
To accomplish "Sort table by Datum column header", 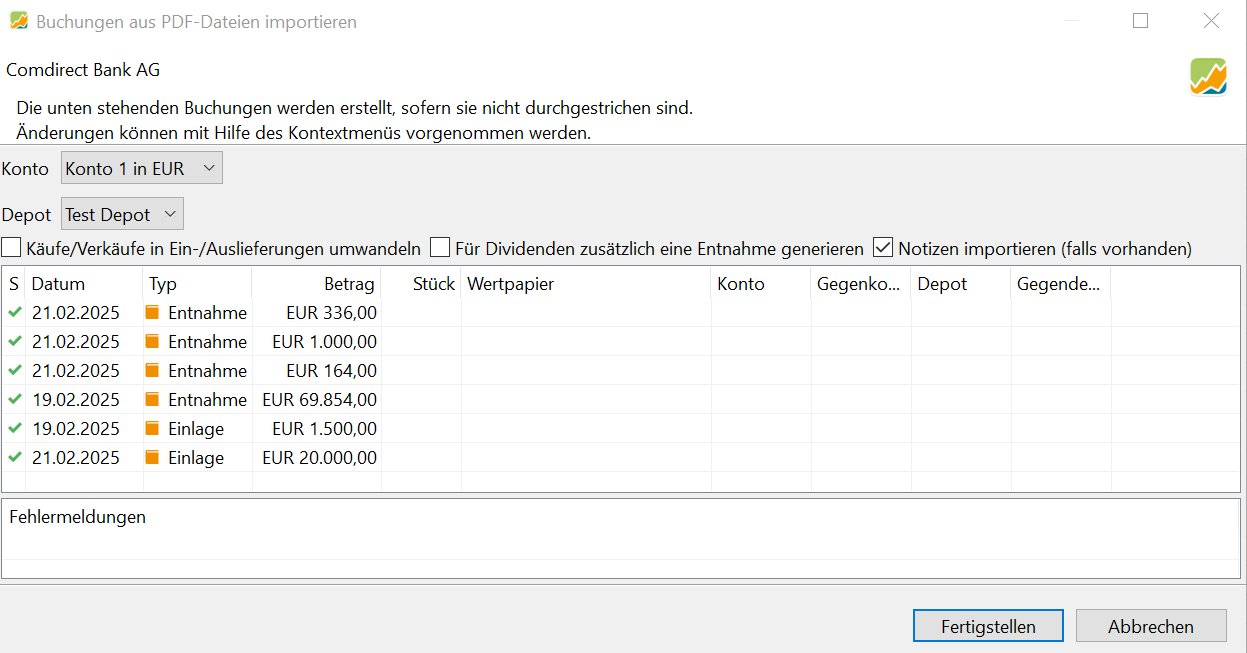I will pos(58,284).
